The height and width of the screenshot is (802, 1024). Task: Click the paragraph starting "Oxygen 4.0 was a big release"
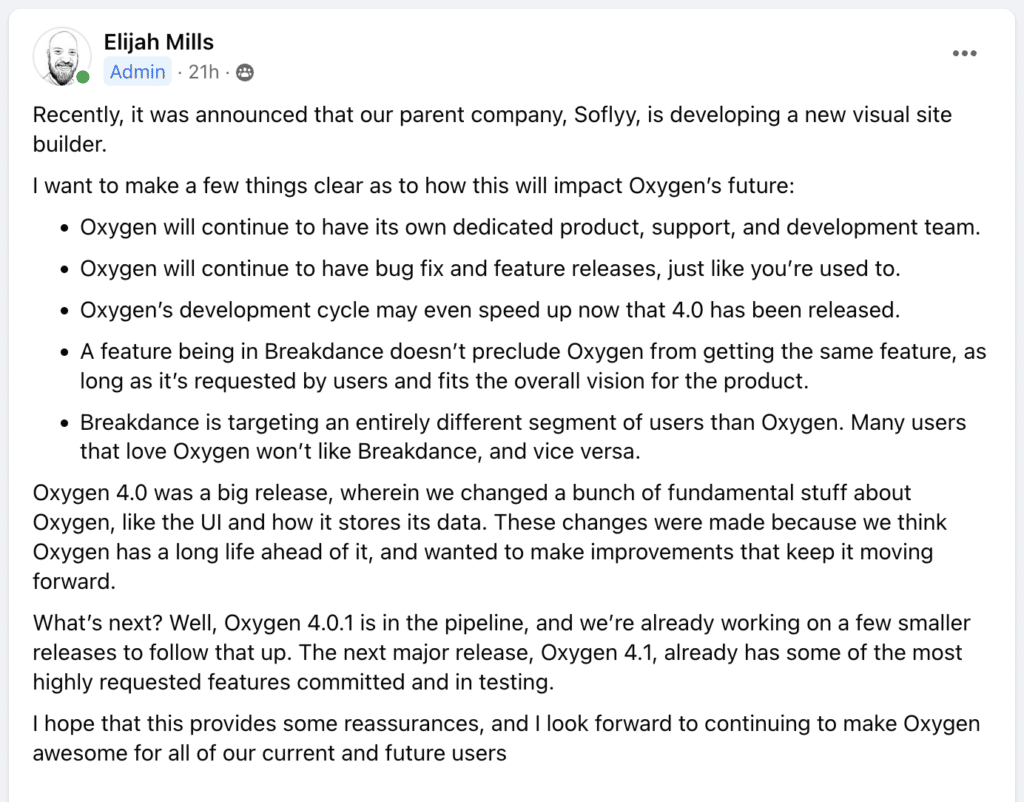[x=490, y=537]
